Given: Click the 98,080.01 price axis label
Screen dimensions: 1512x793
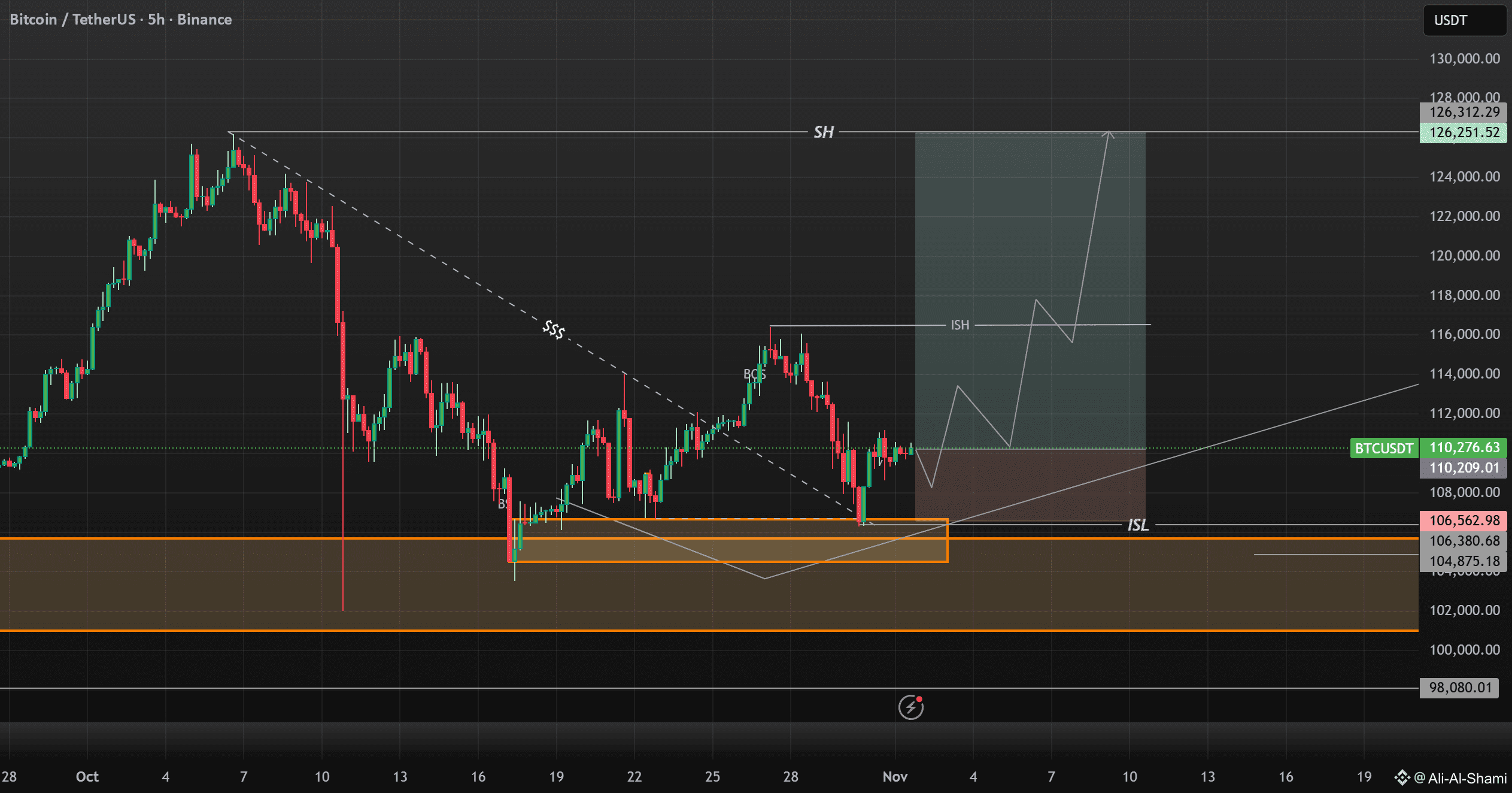Looking at the screenshot, I should point(1459,687).
